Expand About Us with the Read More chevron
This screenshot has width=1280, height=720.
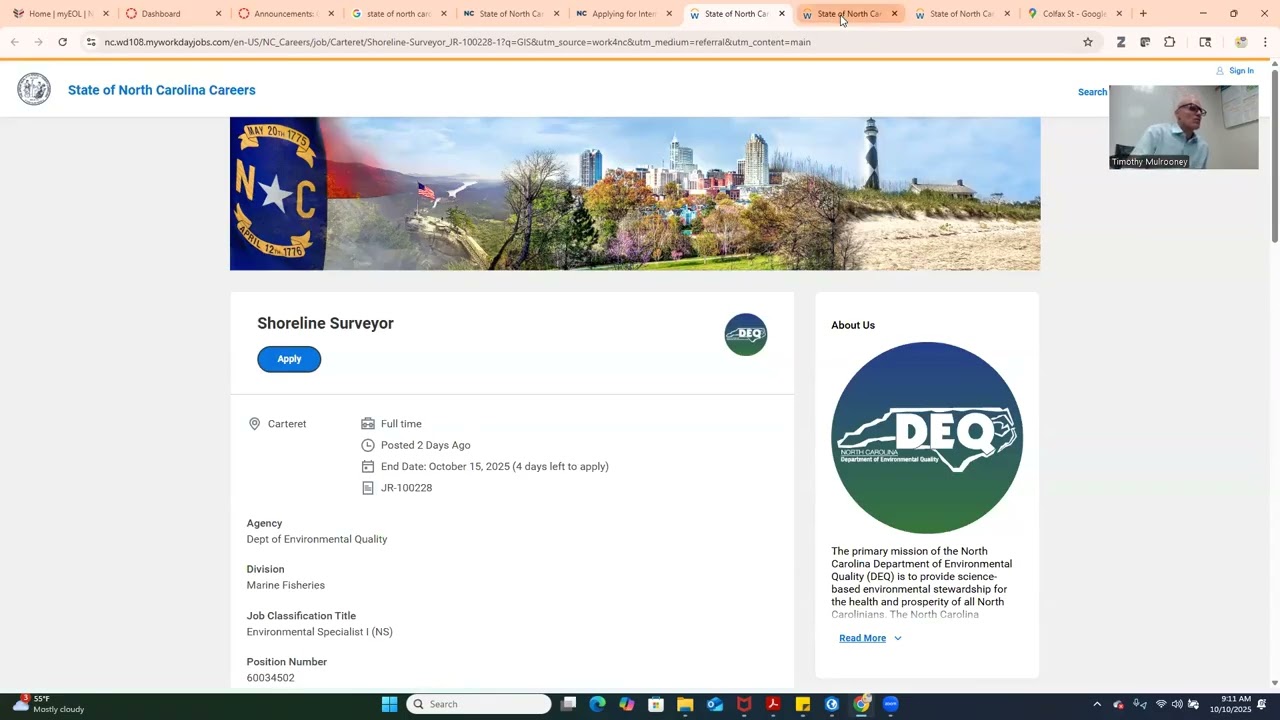pyautogui.click(x=897, y=638)
